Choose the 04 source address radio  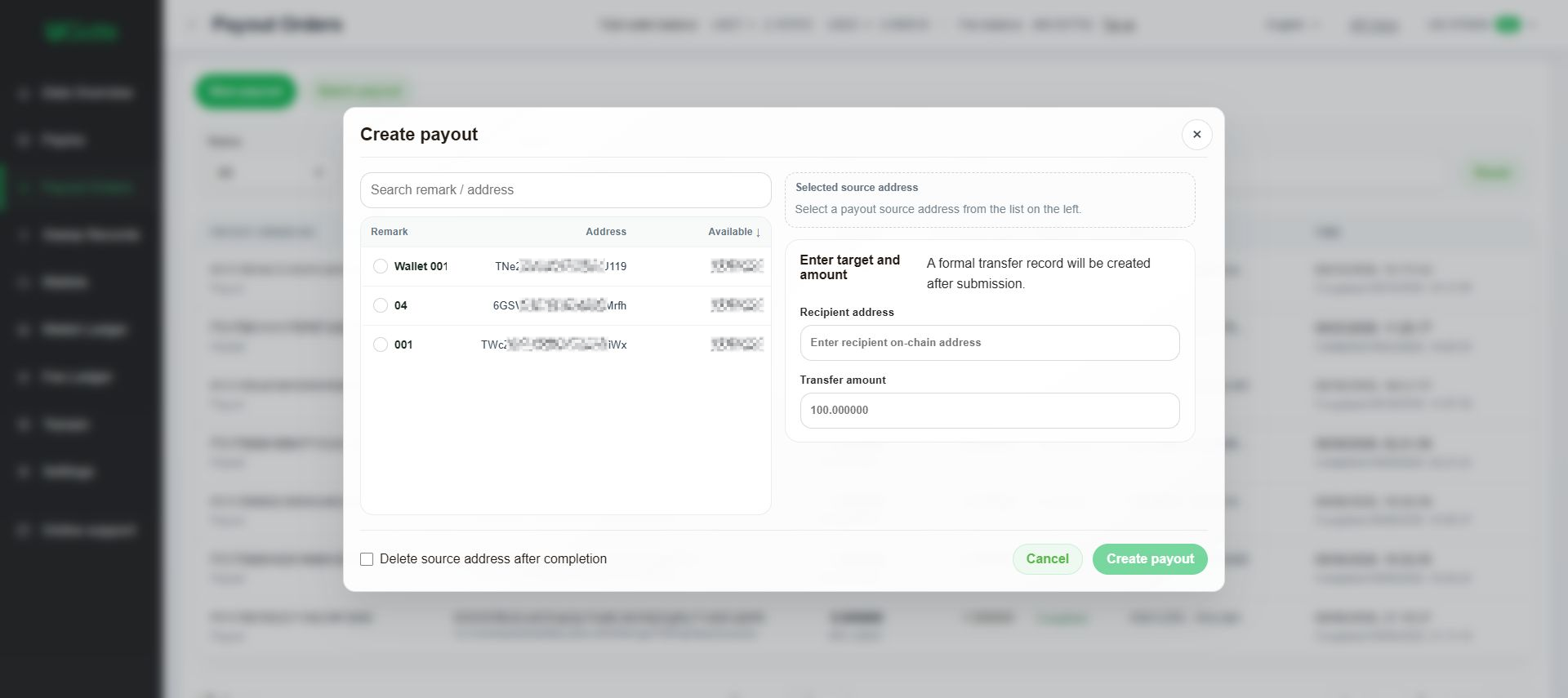381,305
